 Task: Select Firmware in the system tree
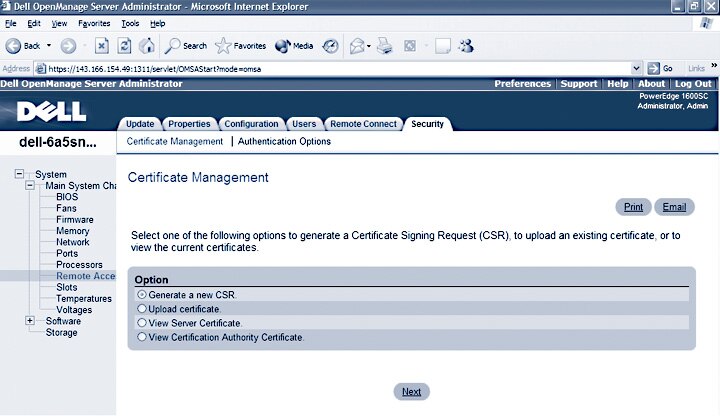click(x=75, y=219)
